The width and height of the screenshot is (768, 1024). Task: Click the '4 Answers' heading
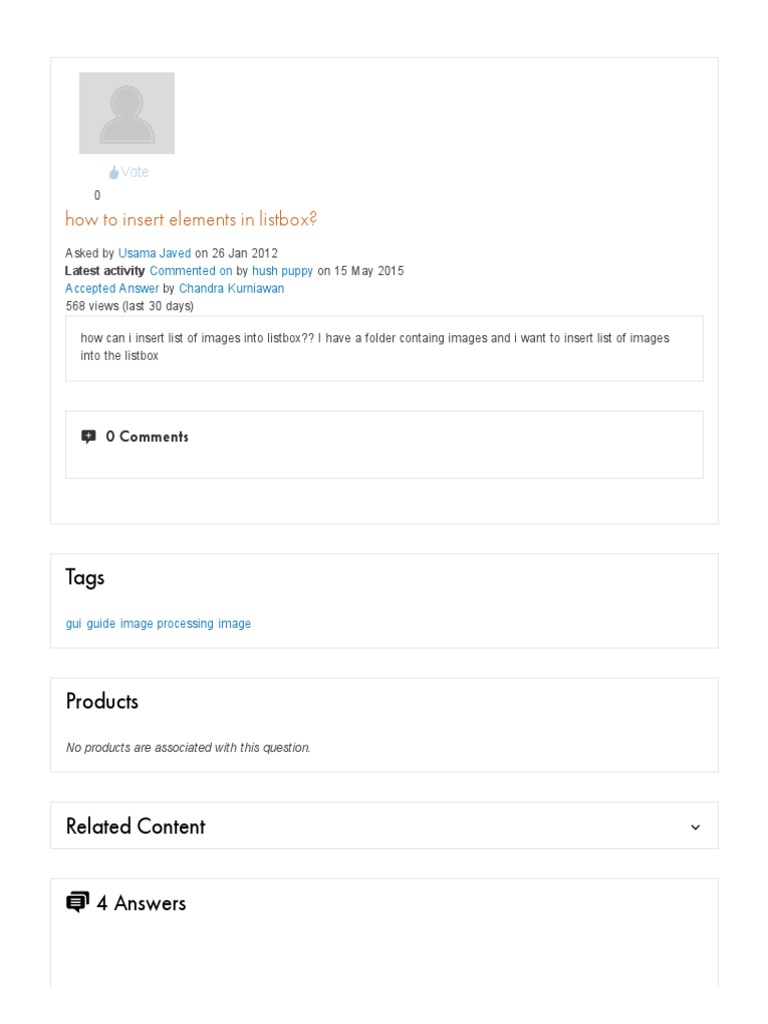(x=141, y=903)
